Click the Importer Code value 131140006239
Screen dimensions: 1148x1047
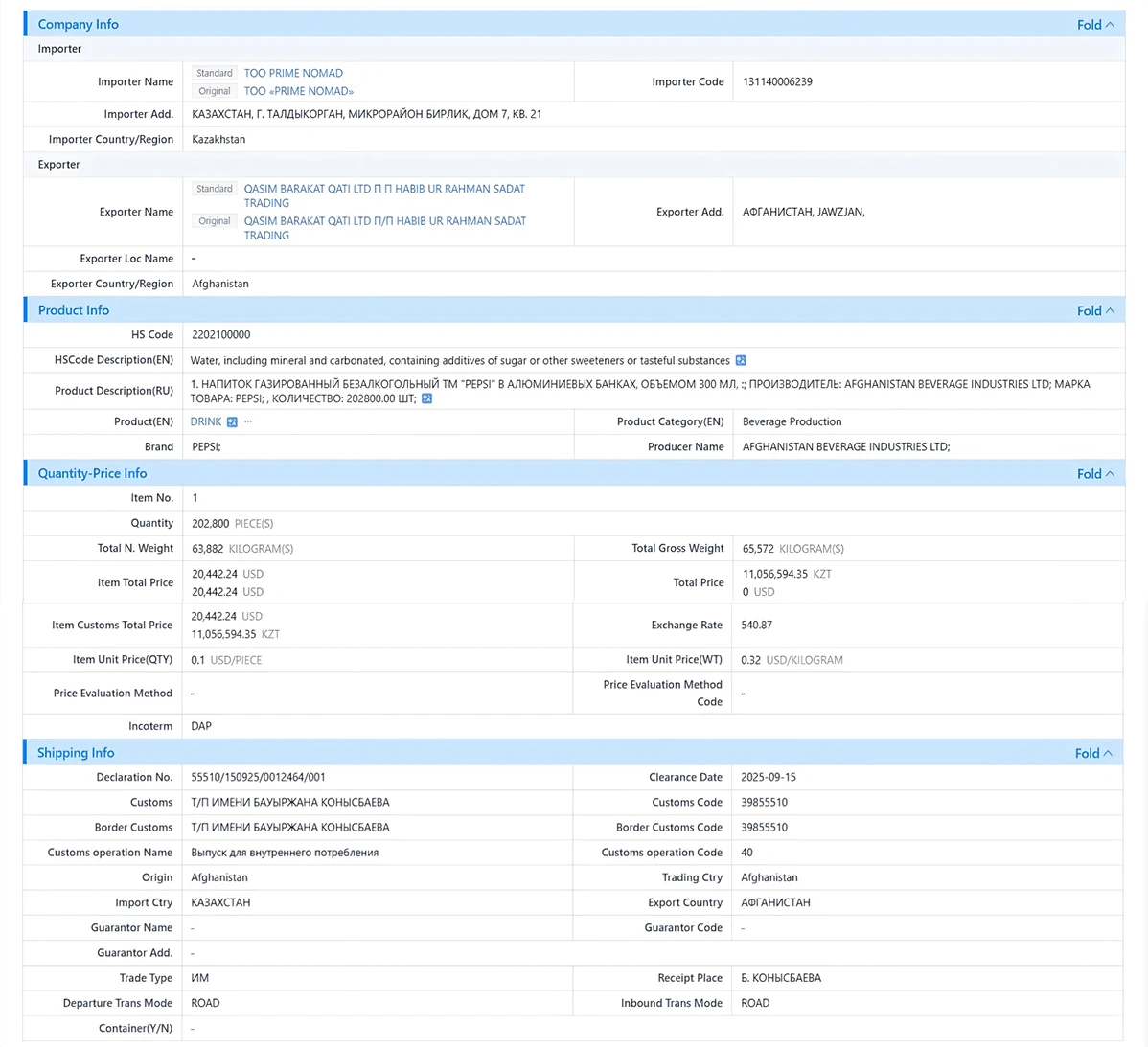(777, 82)
